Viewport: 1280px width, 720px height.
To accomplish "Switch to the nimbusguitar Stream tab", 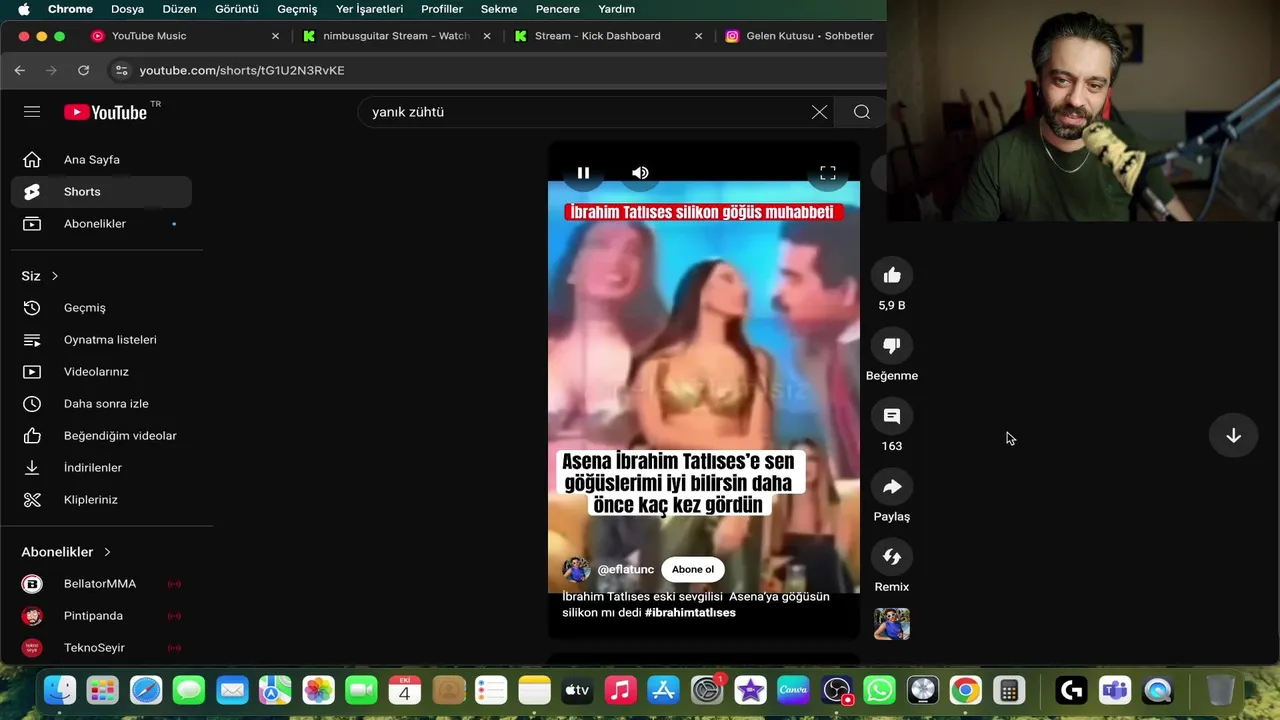I will tap(397, 36).
